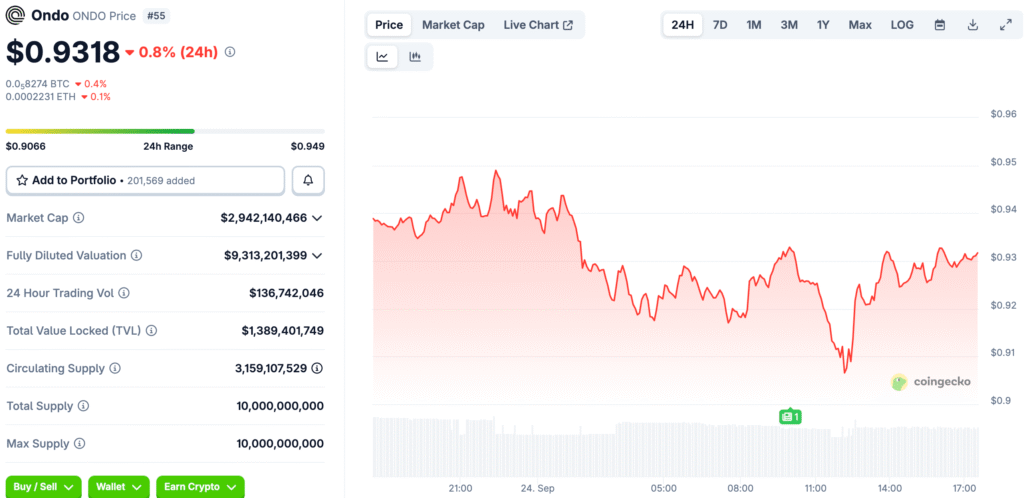The image size is (1024, 498).
Task: Click the price alert bell icon
Action: pyautogui.click(x=308, y=181)
